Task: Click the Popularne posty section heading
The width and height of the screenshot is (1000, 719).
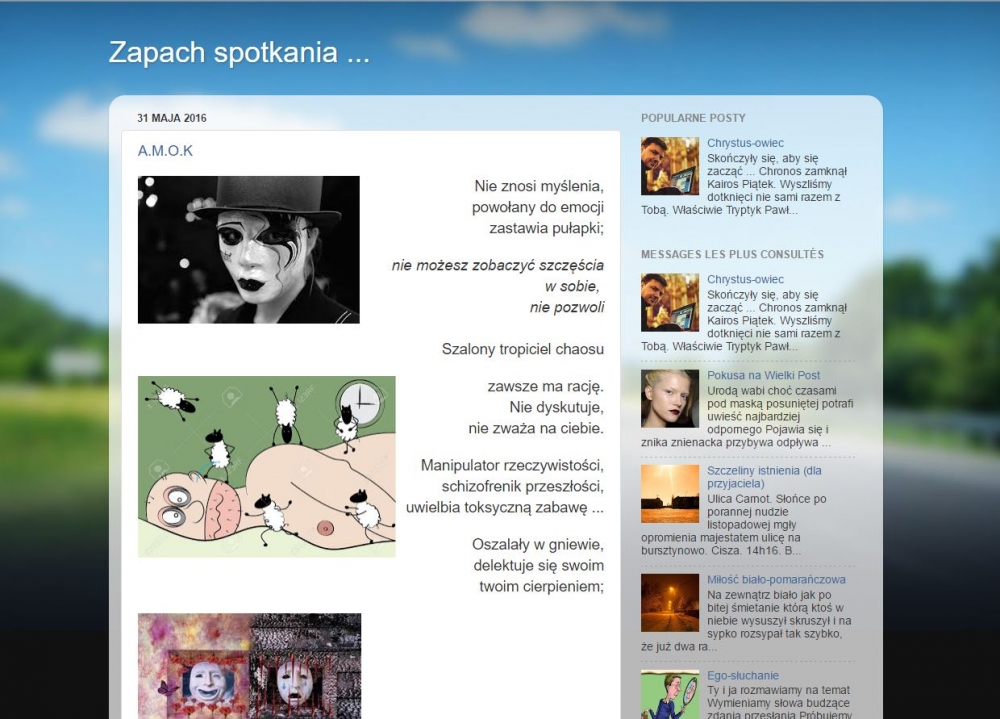Action: tap(693, 118)
